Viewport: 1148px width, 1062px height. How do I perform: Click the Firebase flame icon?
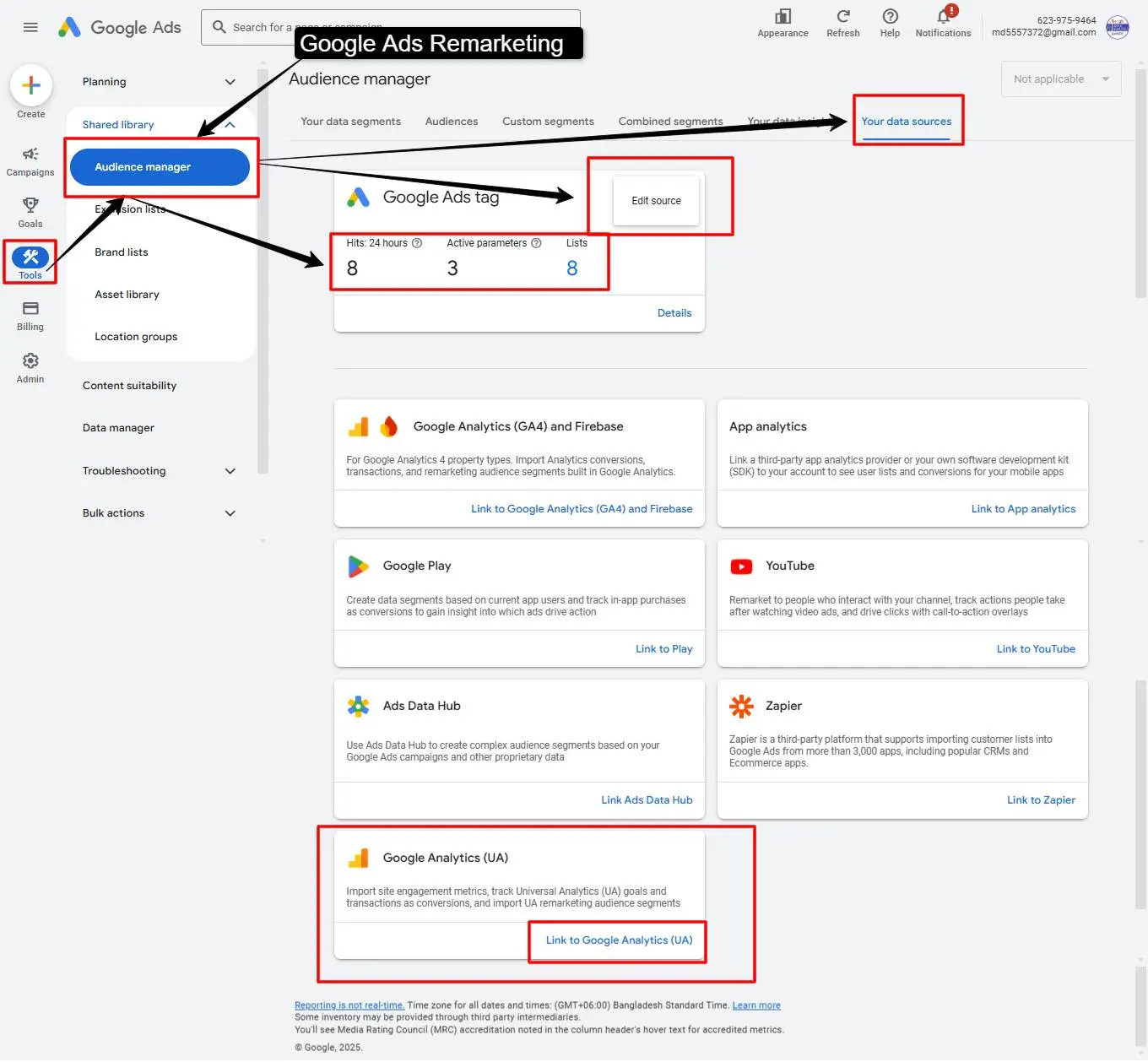389,427
